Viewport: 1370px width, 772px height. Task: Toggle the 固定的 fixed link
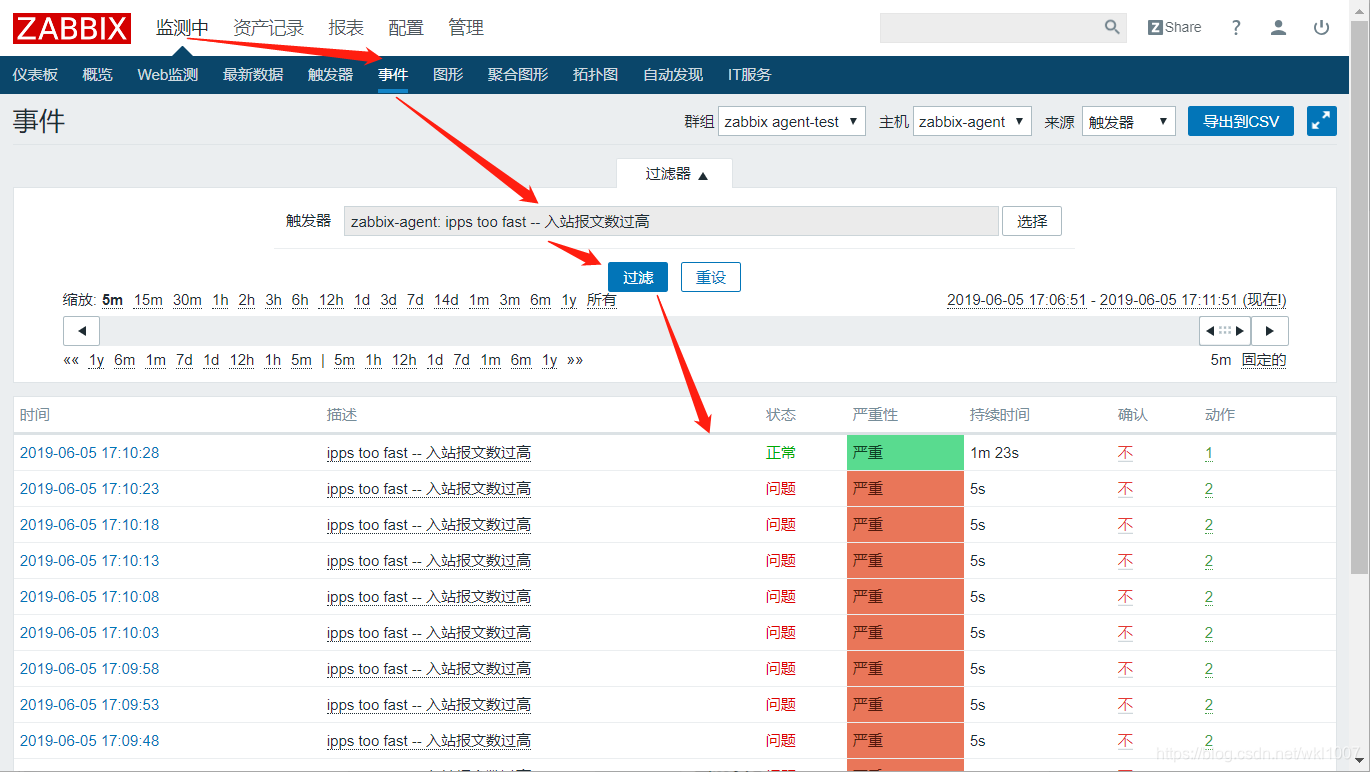1264,360
